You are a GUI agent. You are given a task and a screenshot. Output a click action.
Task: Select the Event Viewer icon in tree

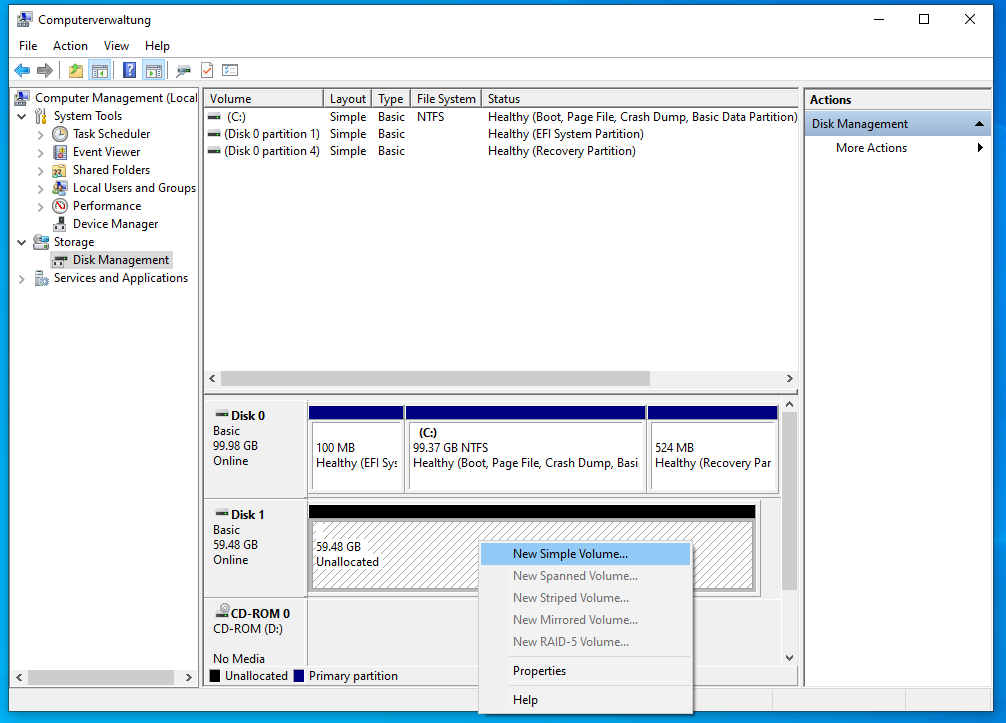(60, 152)
